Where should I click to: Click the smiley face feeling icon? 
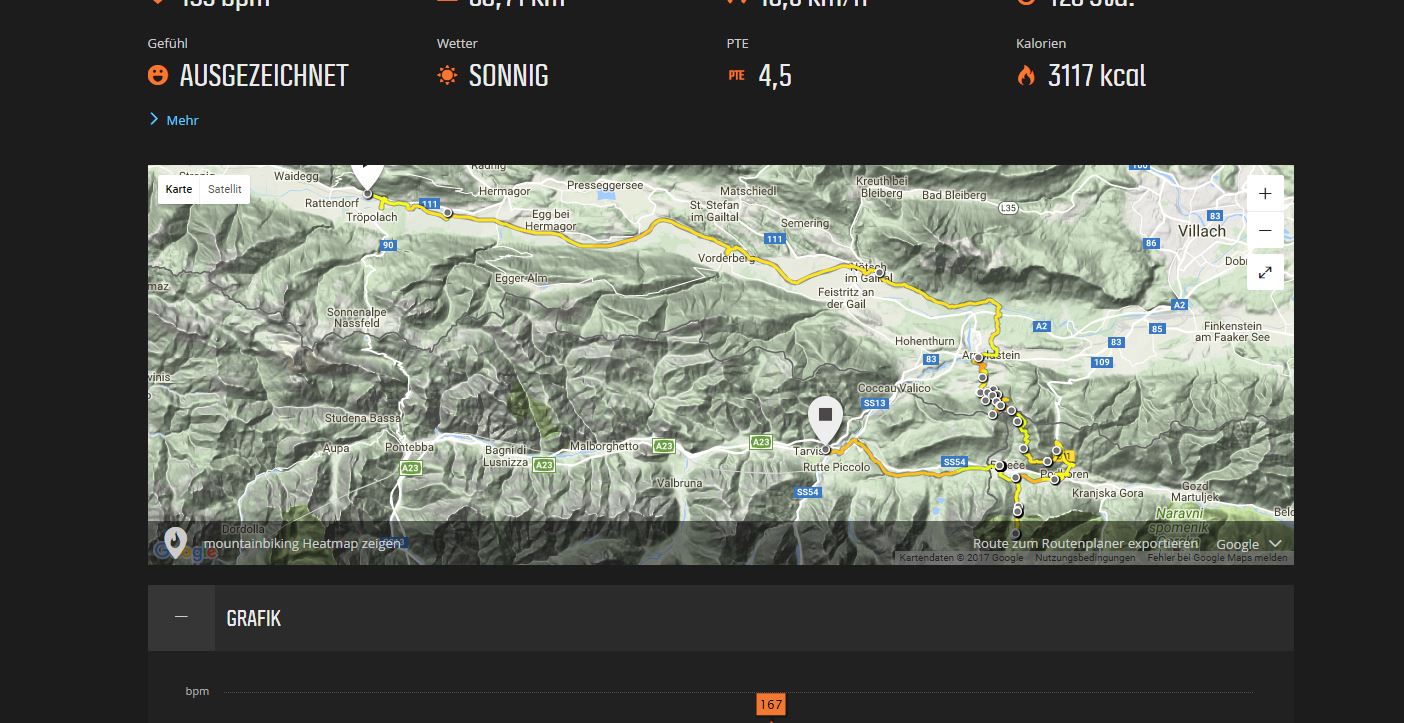(158, 75)
